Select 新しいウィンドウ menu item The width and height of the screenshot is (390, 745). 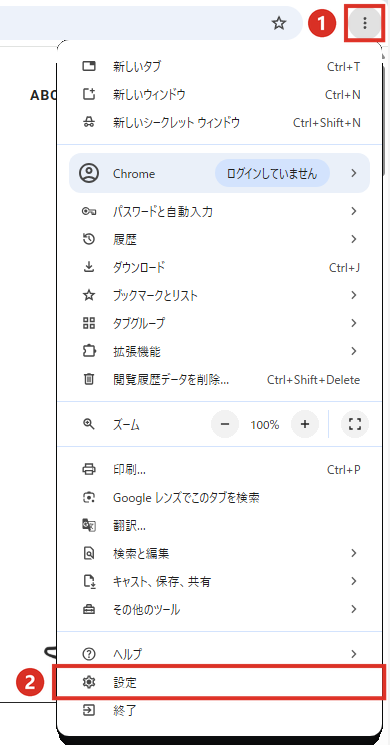(x=219, y=95)
